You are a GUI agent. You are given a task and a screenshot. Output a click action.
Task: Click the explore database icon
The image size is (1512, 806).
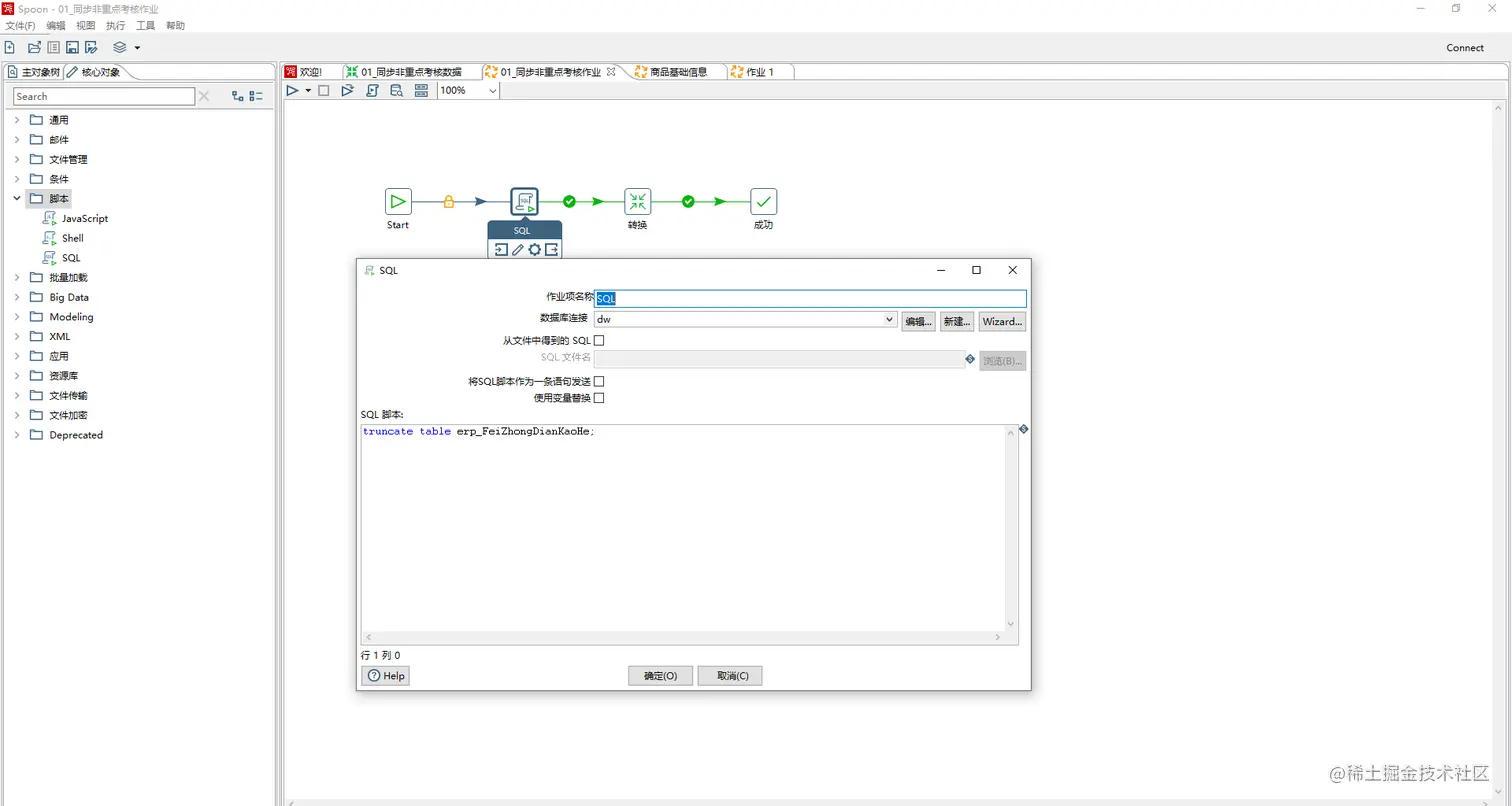[x=396, y=90]
